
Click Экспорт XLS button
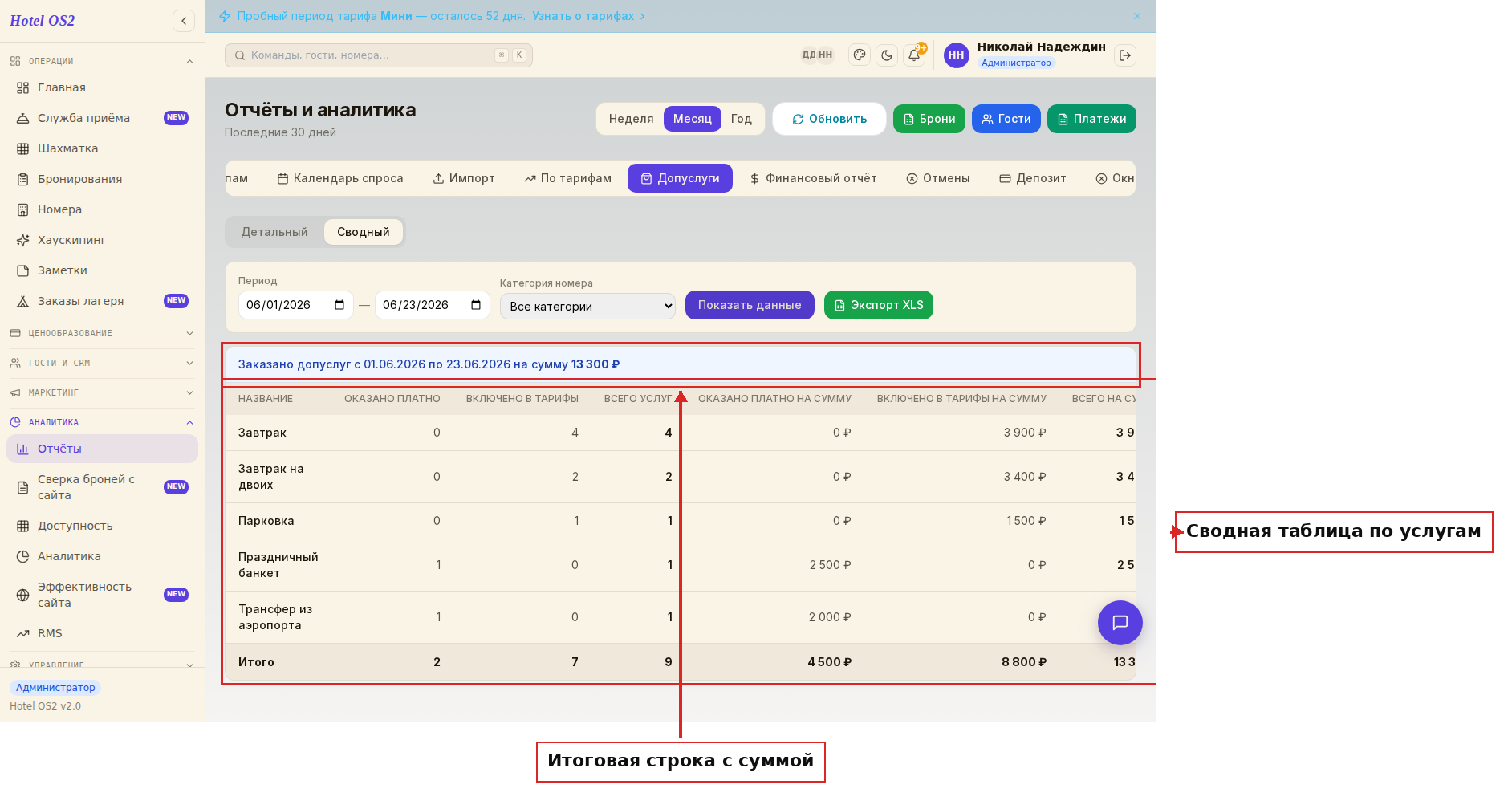[x=879, y=305]
